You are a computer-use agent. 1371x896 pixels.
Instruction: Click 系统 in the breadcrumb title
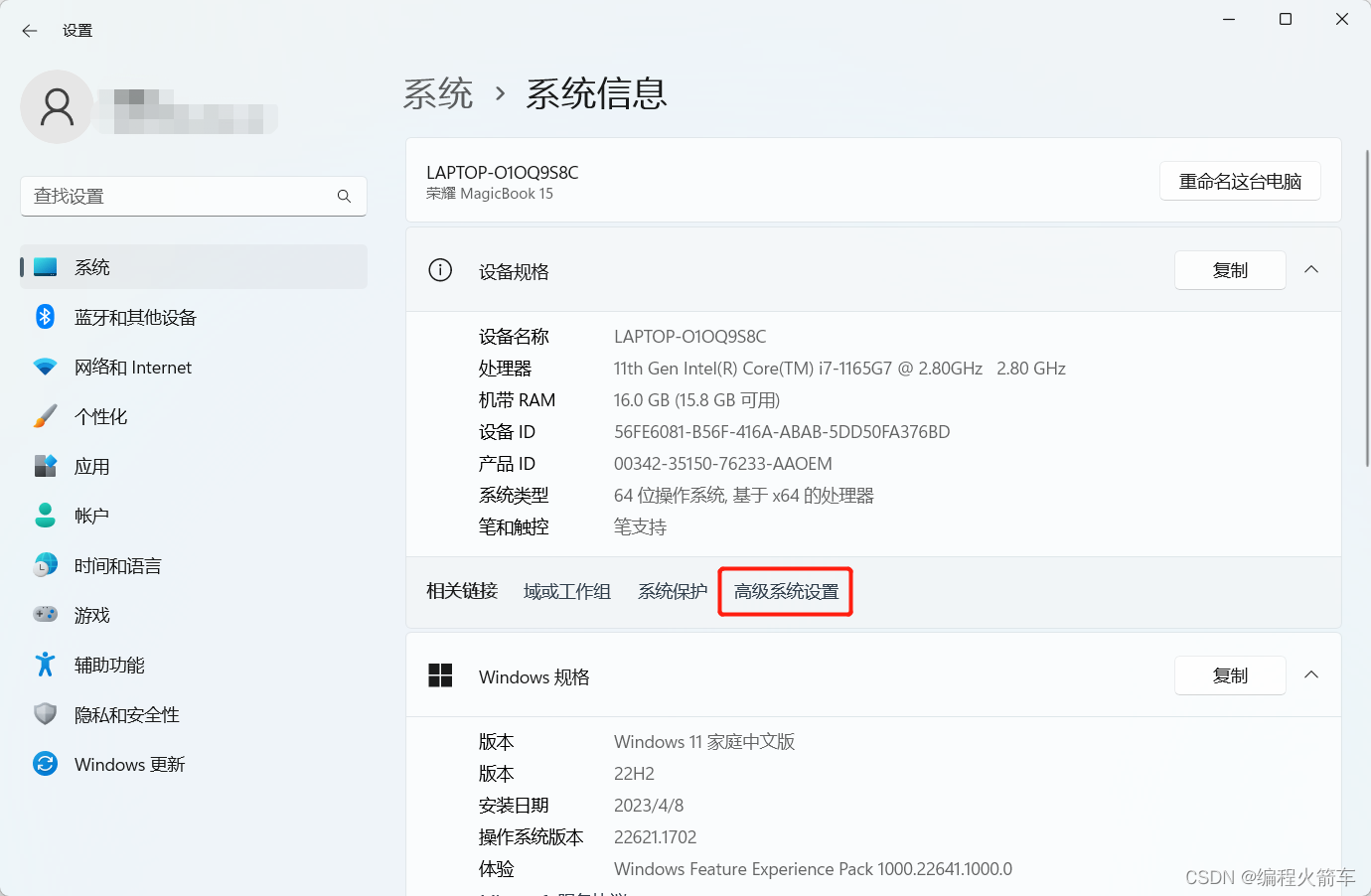[438, 94]
